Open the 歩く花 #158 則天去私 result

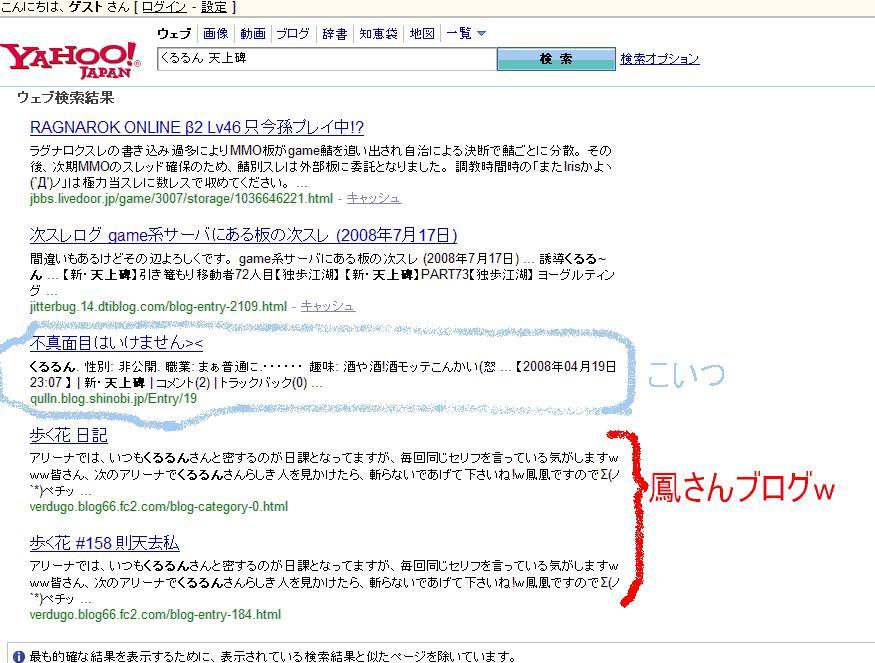(104, 543)
